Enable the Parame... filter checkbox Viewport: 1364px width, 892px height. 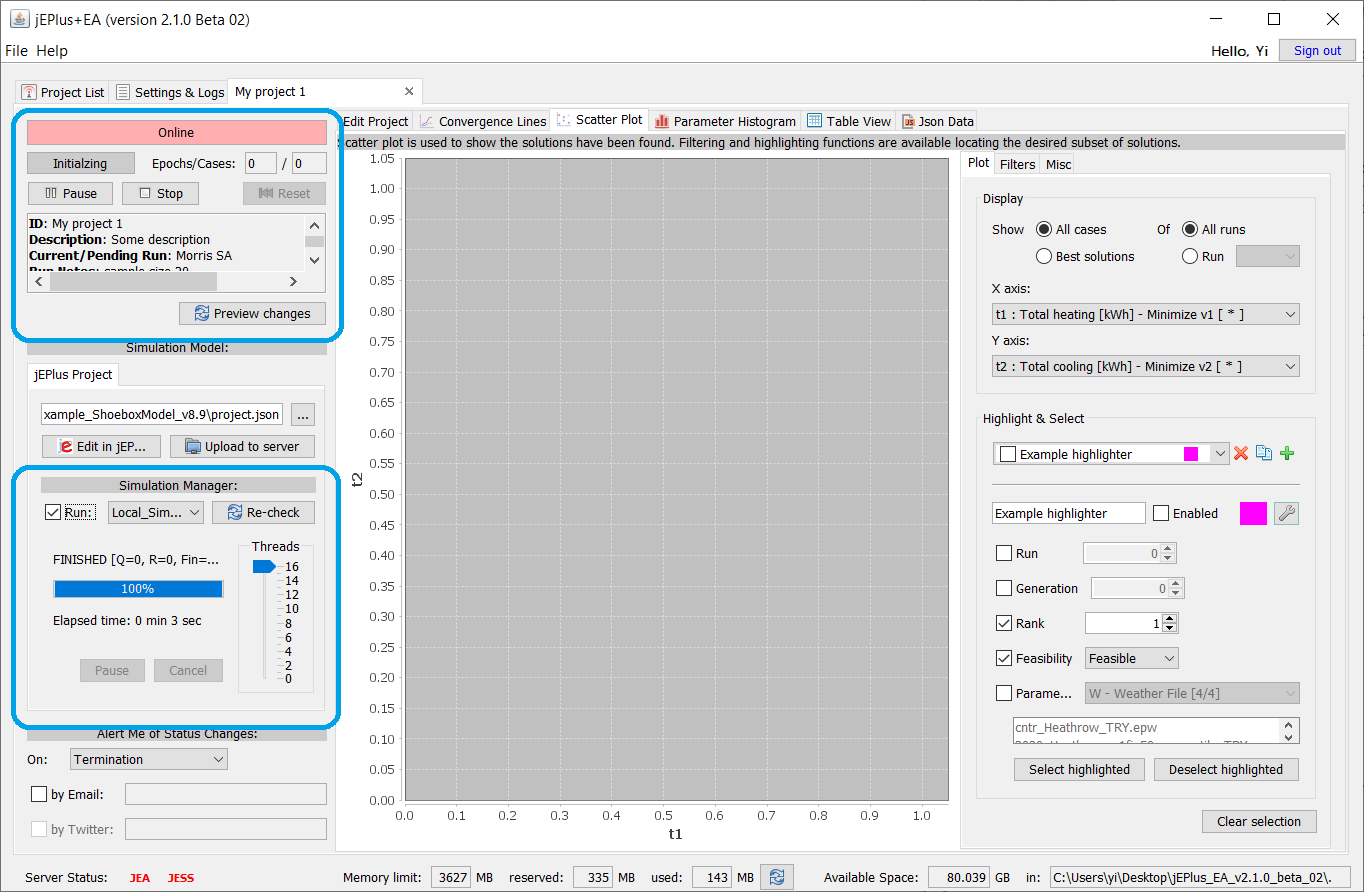tap(1004, 693)
